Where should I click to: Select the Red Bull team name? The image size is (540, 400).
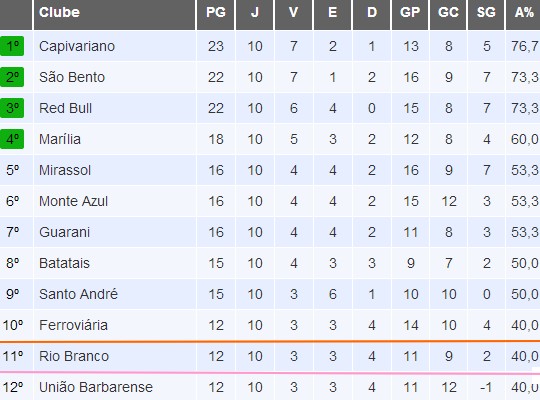65,108
